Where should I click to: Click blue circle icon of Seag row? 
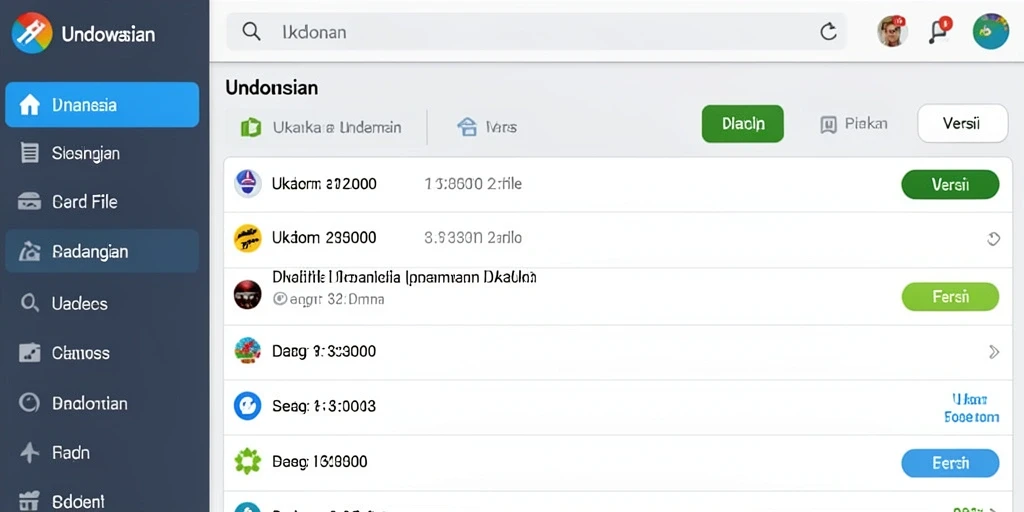click(248, 406)
